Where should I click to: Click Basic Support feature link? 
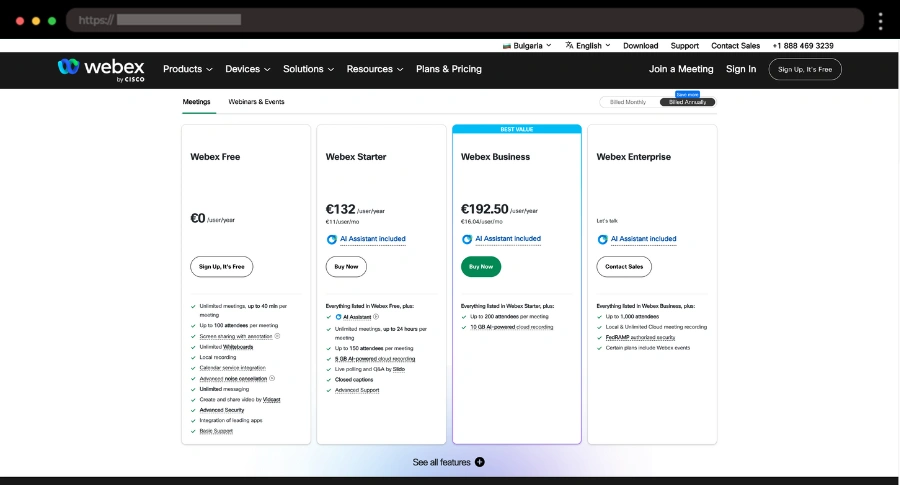pos(216,431)
